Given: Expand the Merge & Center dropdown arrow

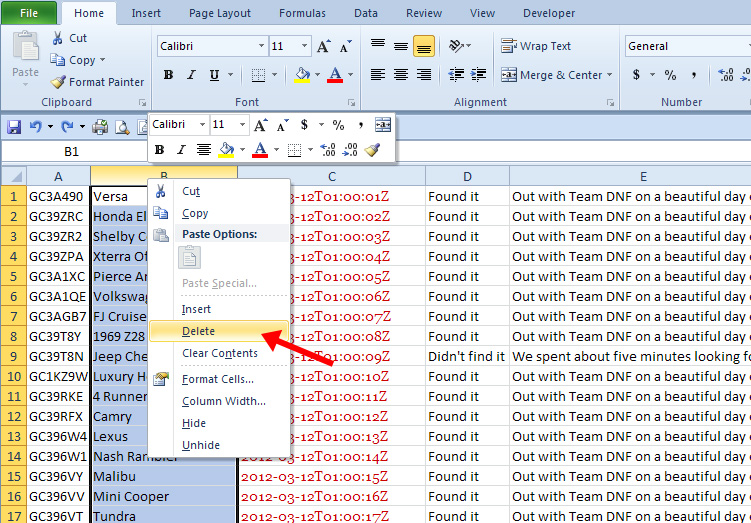Looking at the screenshot, I should [x=609, y=75].
